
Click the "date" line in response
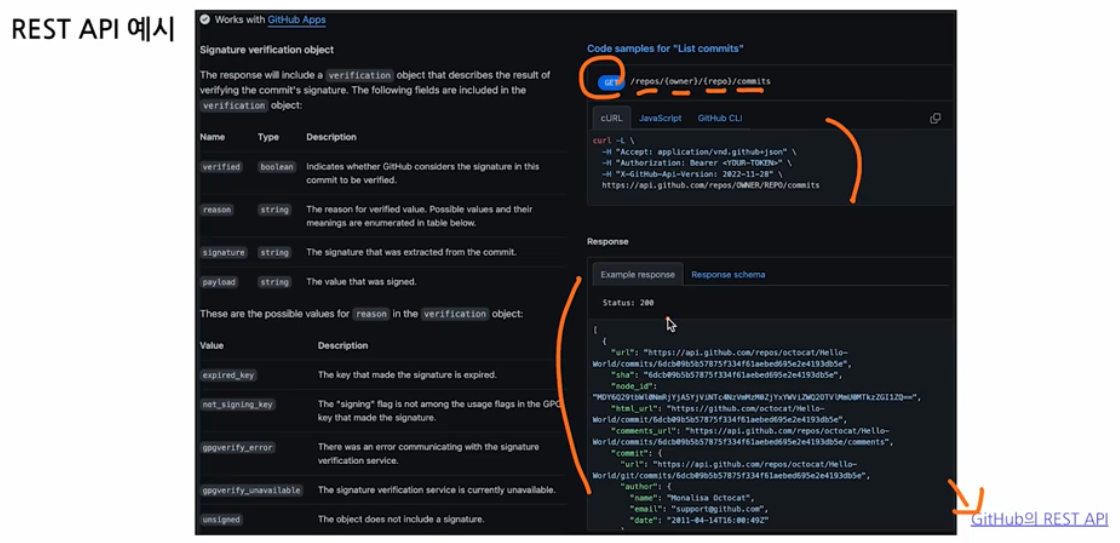click(699, 521)
